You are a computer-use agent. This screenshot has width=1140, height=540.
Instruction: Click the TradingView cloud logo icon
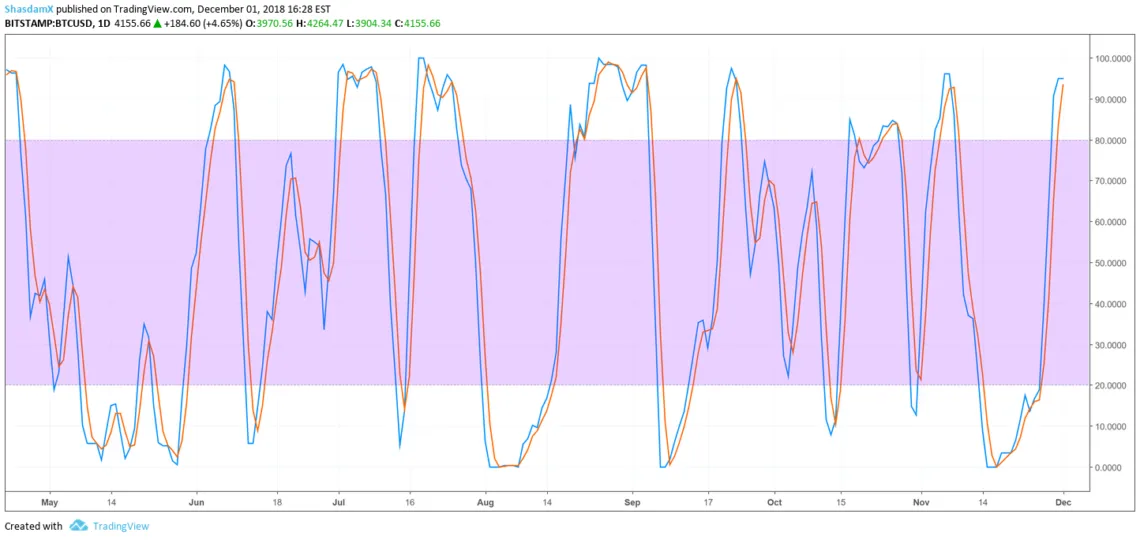(x=78, y=526)
